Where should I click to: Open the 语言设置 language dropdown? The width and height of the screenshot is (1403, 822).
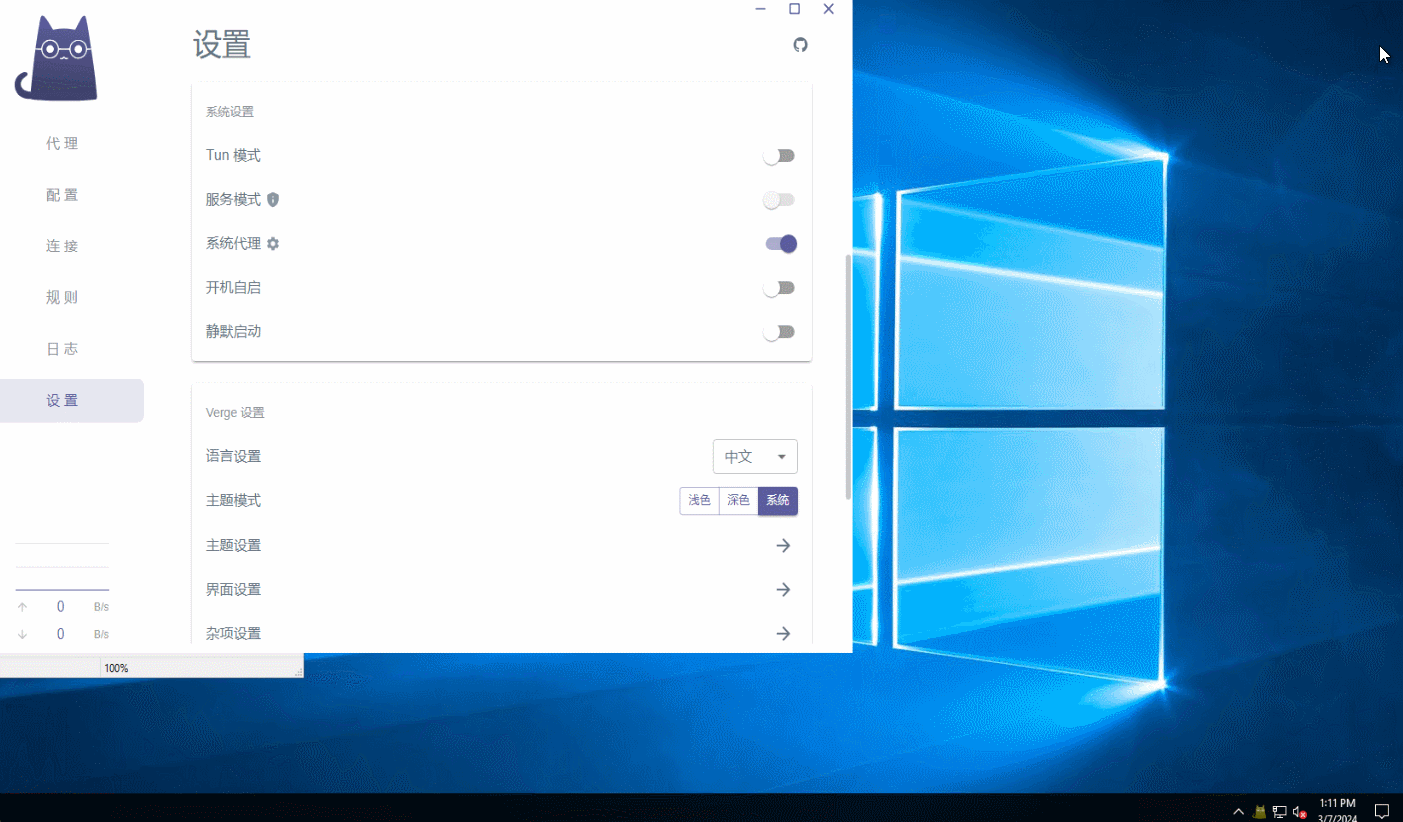coord(755,457)
